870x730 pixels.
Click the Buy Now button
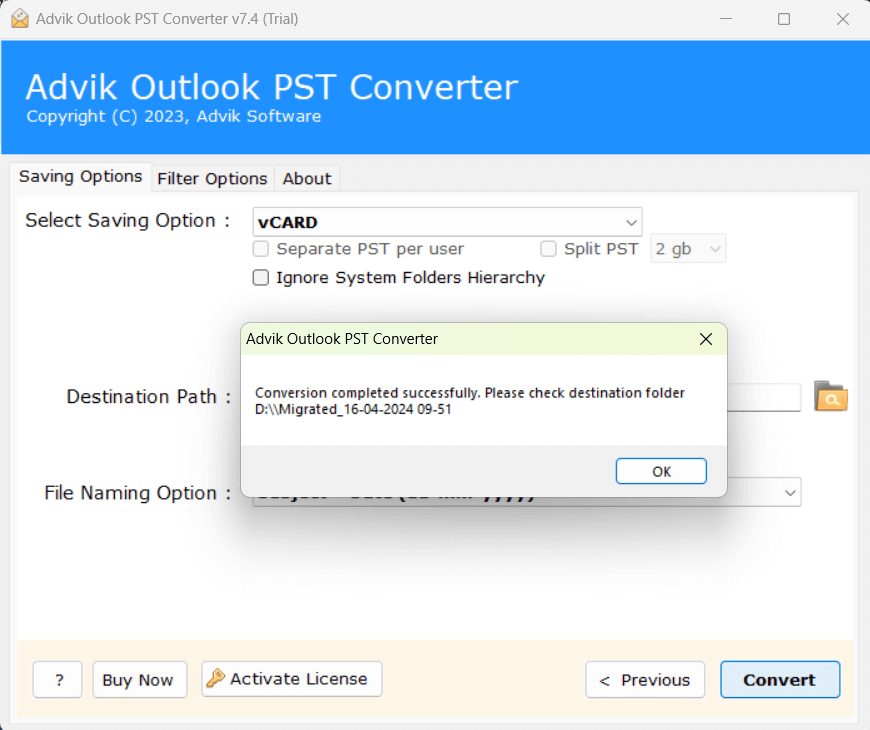click(x=140, y=680)
